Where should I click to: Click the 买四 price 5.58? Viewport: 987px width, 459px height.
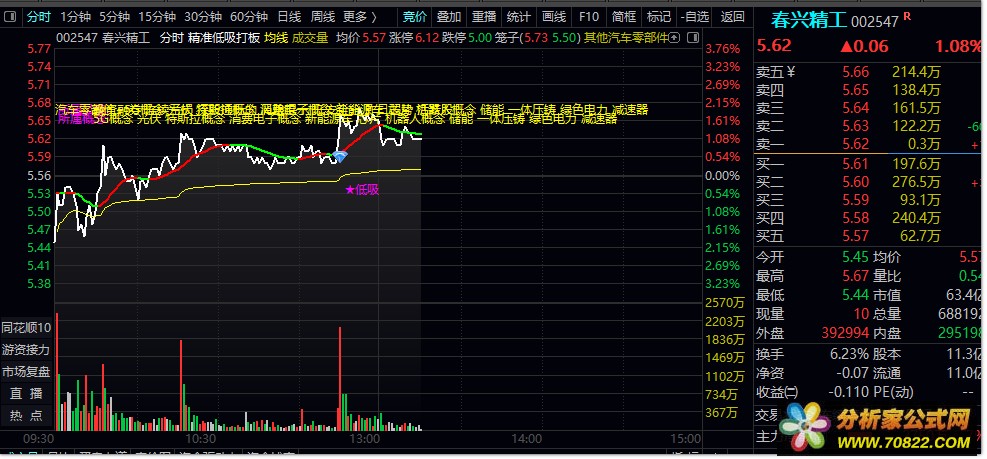[x=856, y=218]
